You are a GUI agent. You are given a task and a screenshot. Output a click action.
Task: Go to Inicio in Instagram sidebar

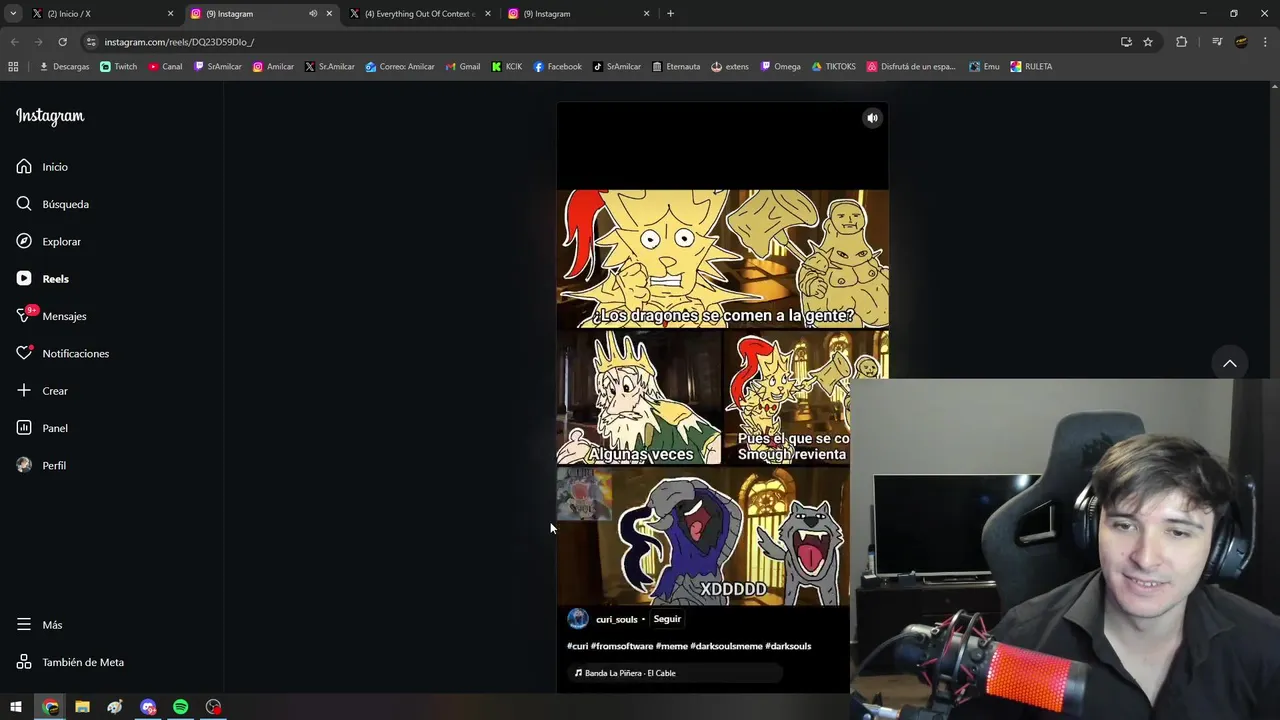(42, 167)
